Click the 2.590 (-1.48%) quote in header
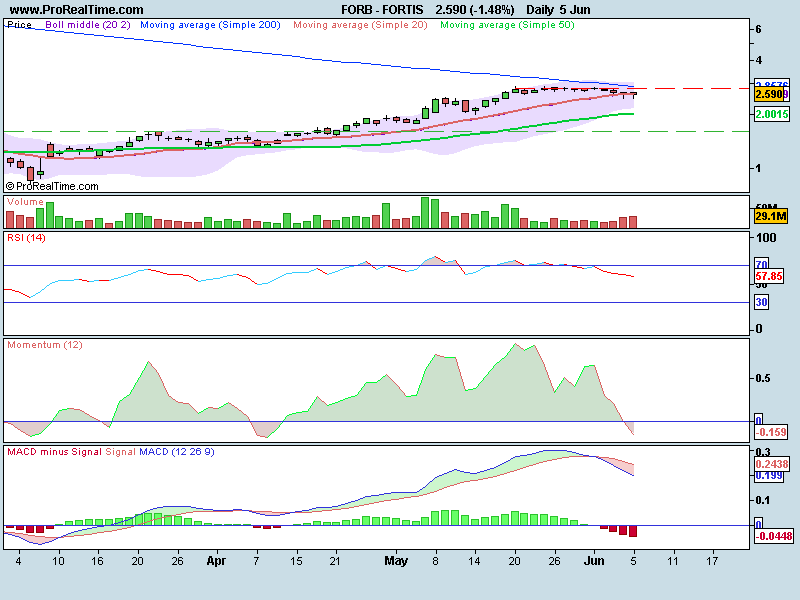 point(474,10)
